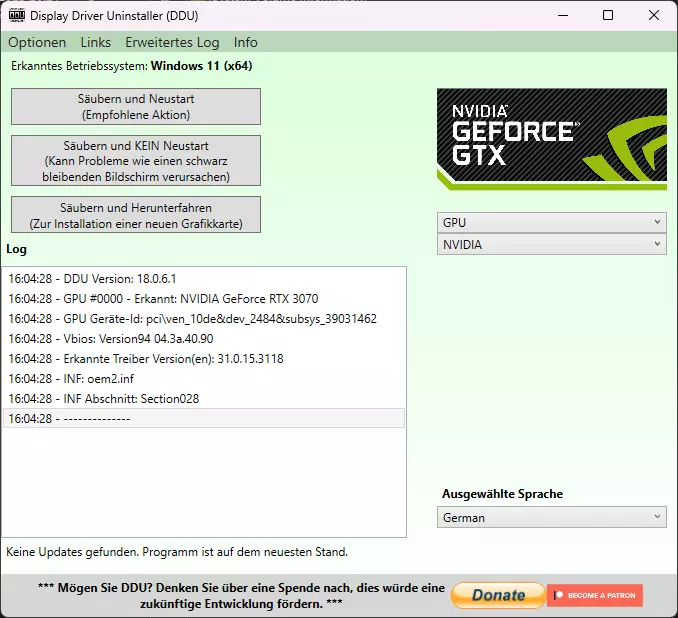Select the INF Abschnitt: Section028 log line
678x618 pixels.
coord(204,398)
